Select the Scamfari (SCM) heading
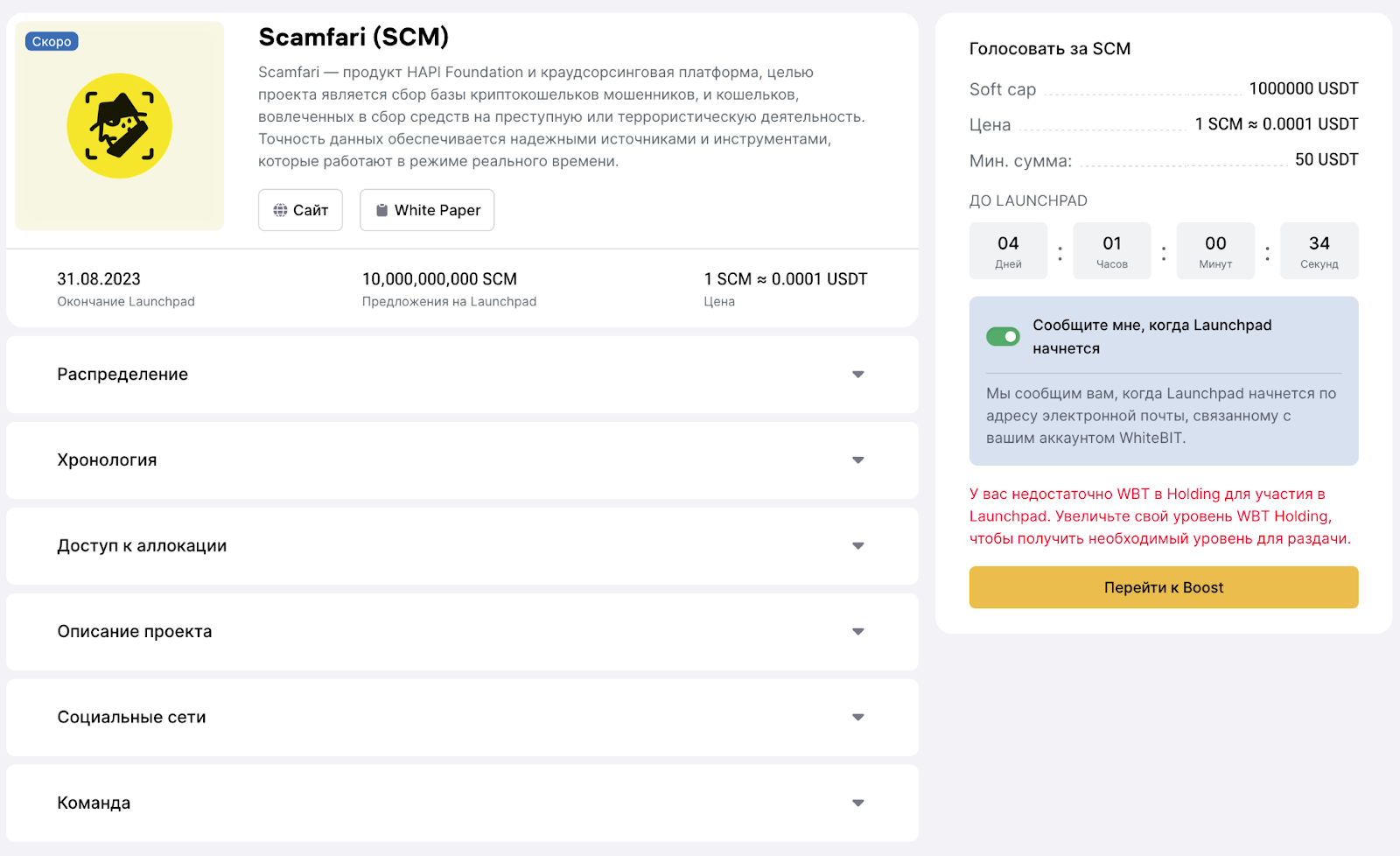1400x856 pixels. [x=353, y=37]
